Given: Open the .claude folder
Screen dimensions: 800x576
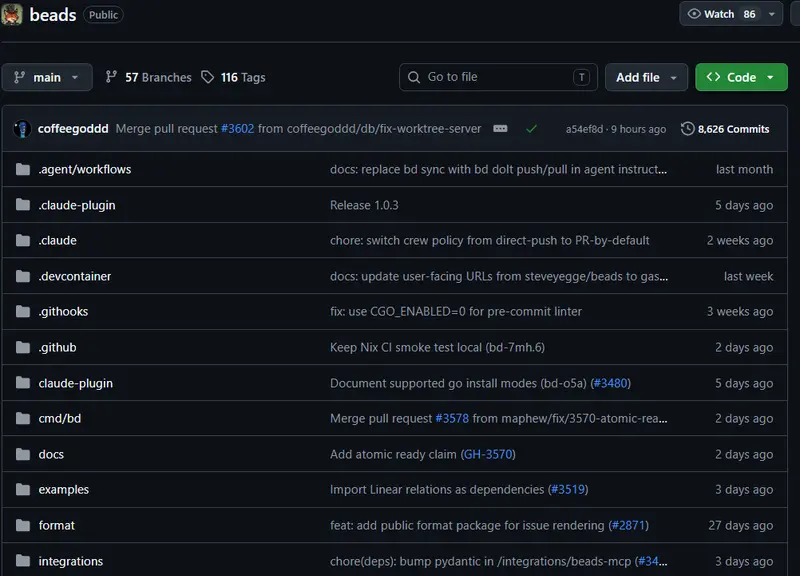Looking at the screenshot, I should coord(58,240).
